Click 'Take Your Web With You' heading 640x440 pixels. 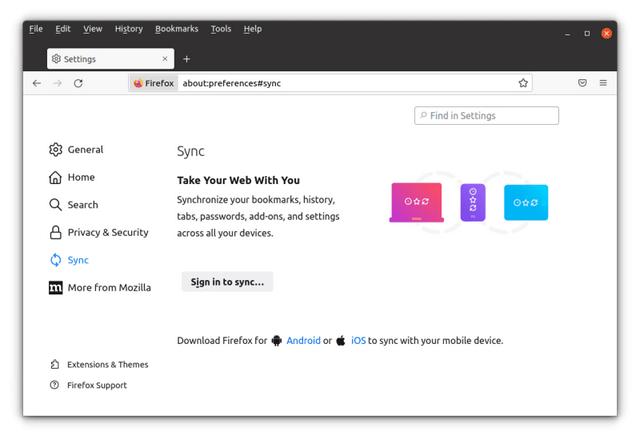[x=238, y=180]
